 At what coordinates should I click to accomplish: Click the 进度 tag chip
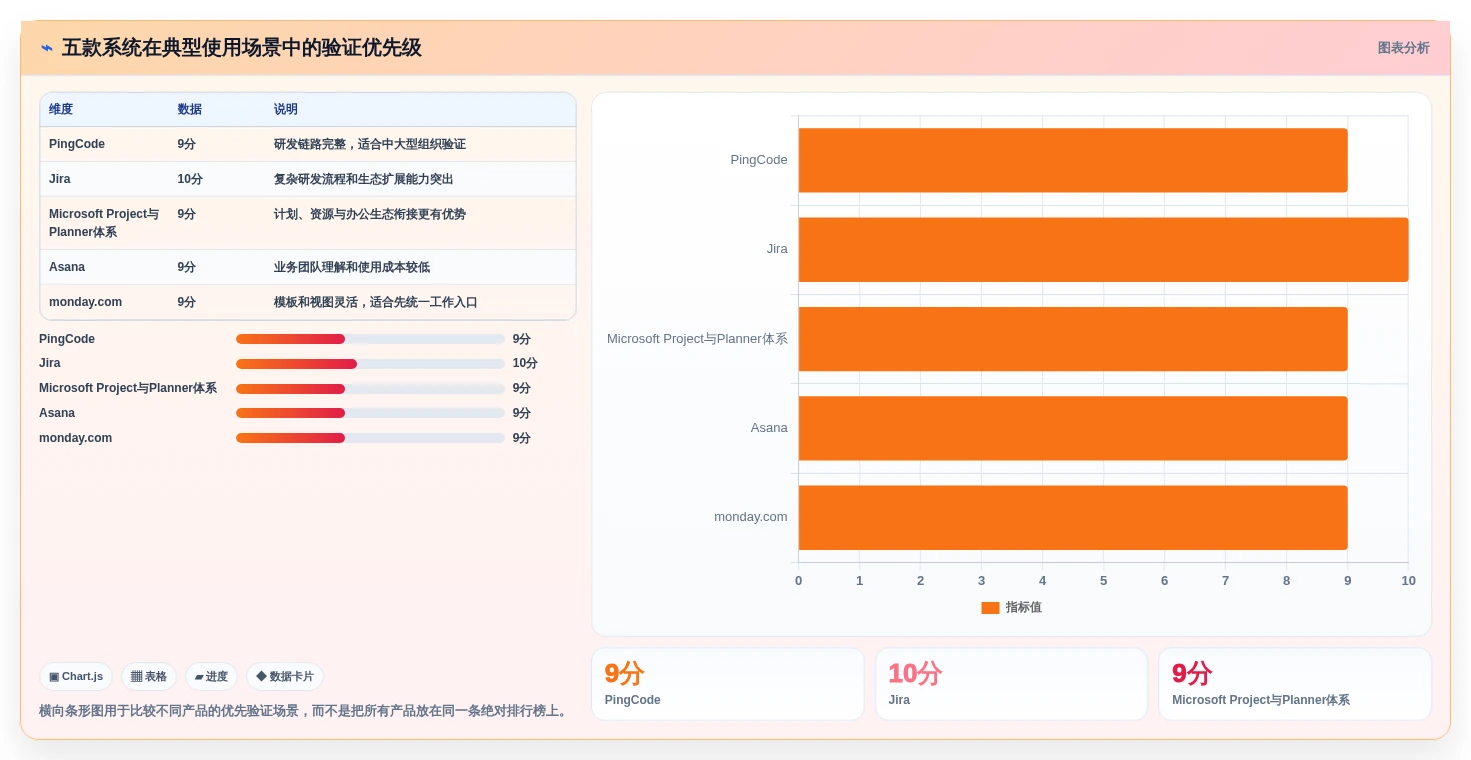pyautogui.click(x=211, y=677)
